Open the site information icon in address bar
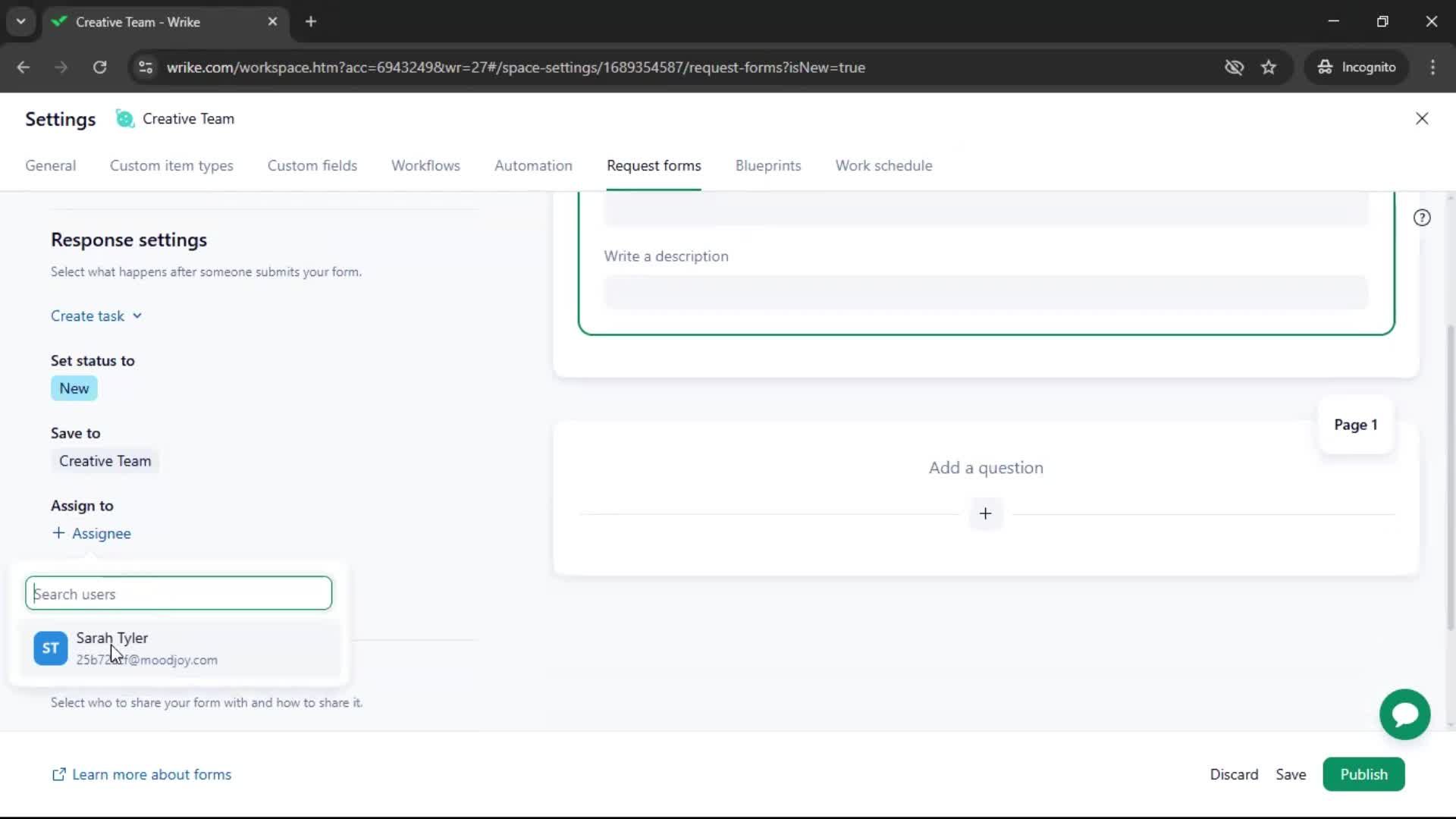The image size is (1456, 819). pyautogui.click(x=146, y=67)
